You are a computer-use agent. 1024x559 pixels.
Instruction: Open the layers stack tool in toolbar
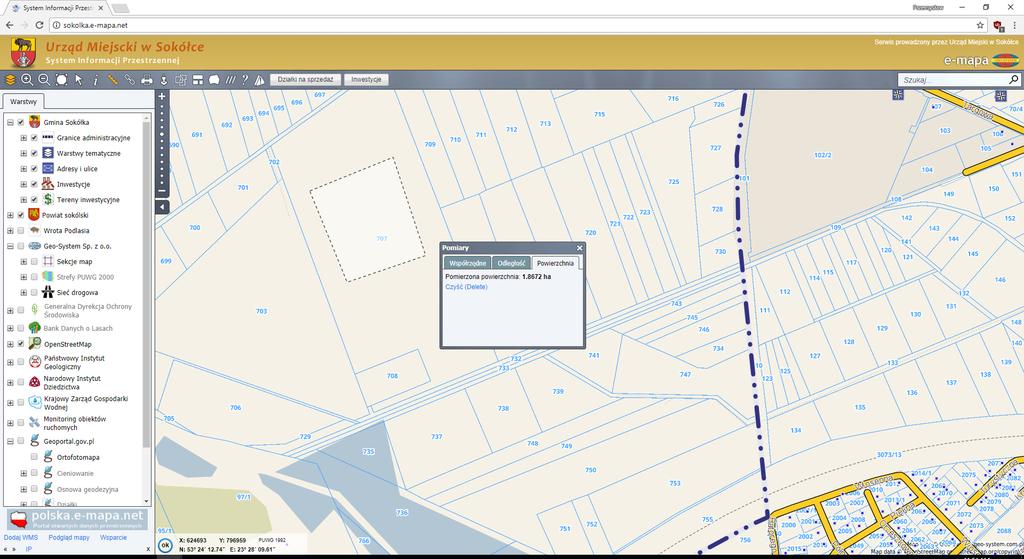pos(10,80)
